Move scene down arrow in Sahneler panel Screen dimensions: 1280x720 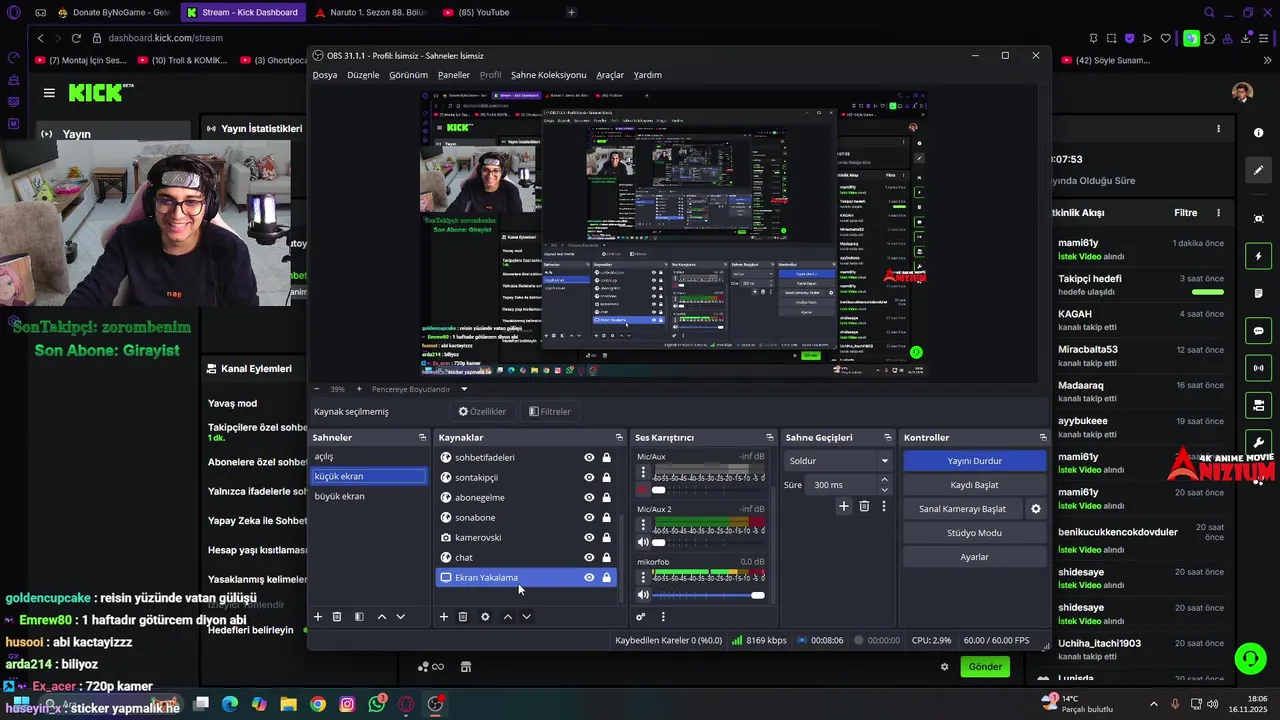[x=400, y=617]
